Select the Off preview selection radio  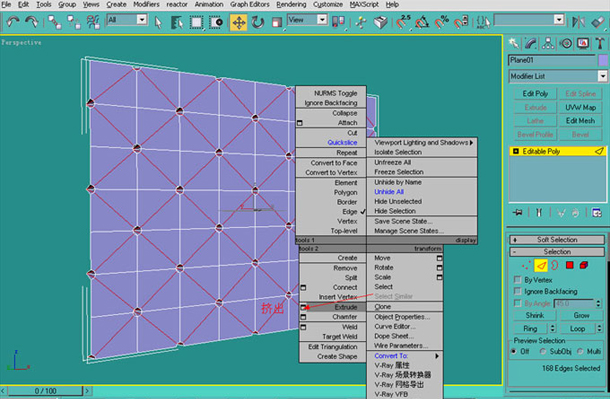(514, 351)
